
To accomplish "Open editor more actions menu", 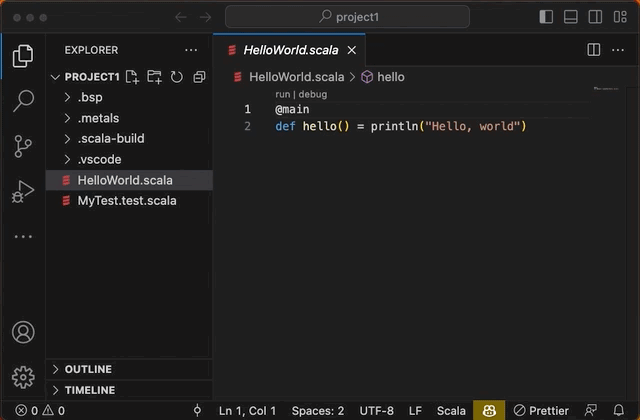I will click(618, 50).
